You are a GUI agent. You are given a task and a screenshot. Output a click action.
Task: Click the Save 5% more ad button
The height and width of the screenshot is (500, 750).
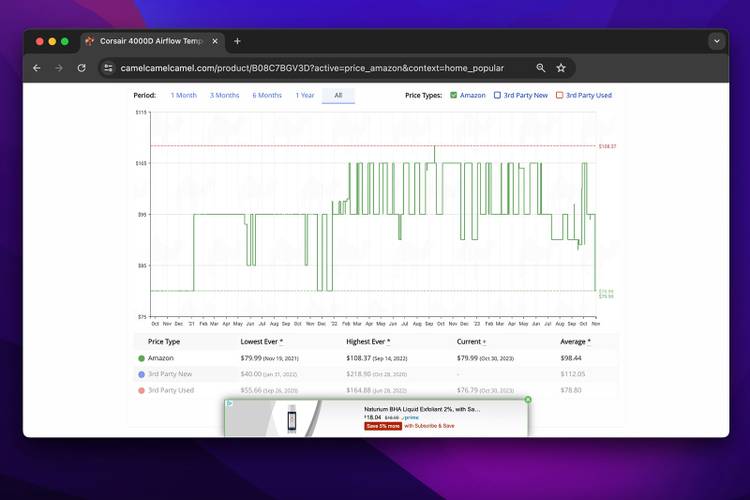383,426
